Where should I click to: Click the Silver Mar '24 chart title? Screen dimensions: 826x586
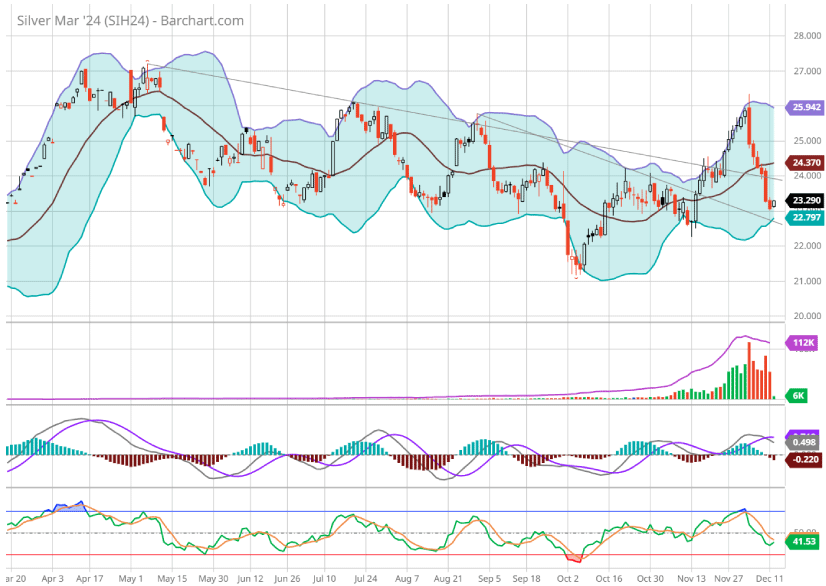tap(130, 20)
